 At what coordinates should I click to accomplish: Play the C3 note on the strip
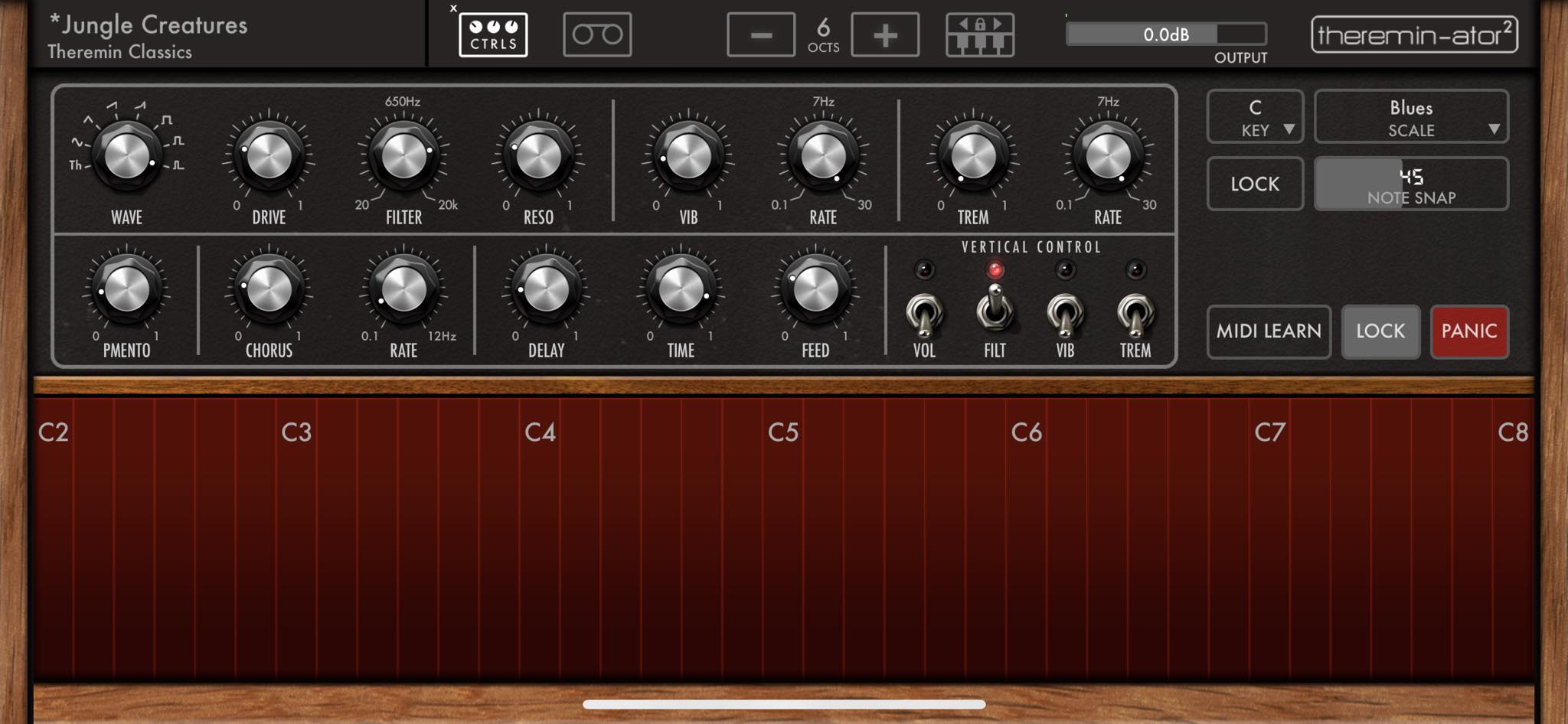296,539
